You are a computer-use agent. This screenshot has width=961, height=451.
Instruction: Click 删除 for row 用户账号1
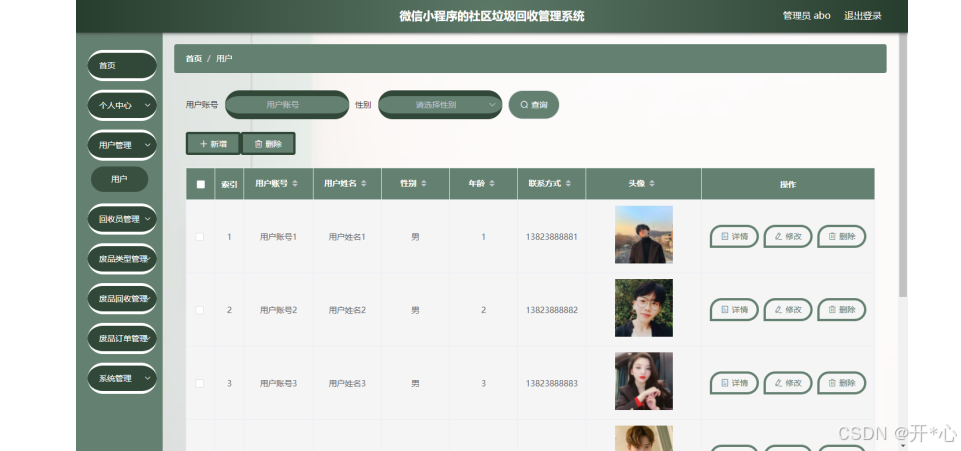coord(841,237)
